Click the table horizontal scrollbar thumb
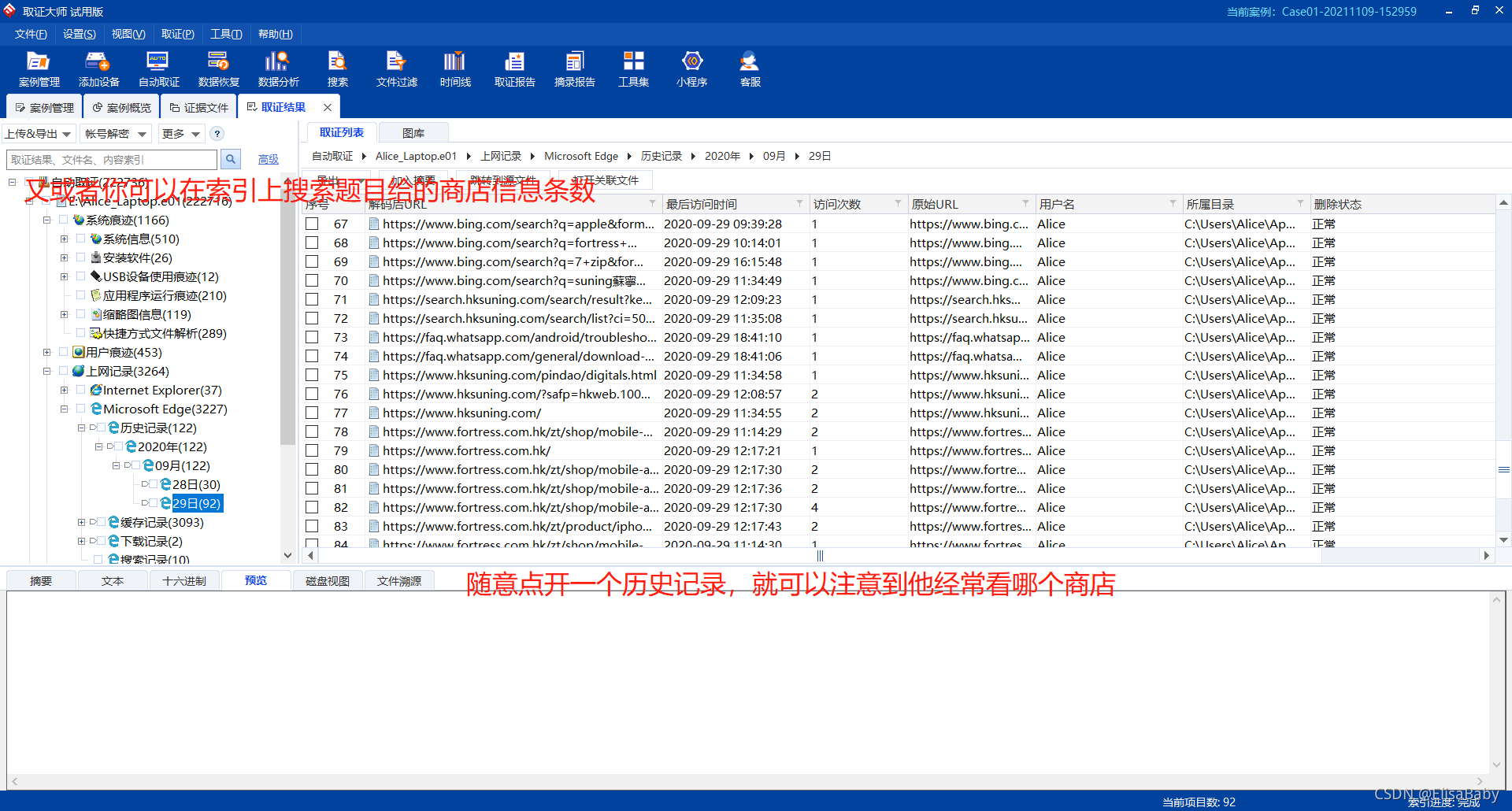 click(x=819, y=556)
